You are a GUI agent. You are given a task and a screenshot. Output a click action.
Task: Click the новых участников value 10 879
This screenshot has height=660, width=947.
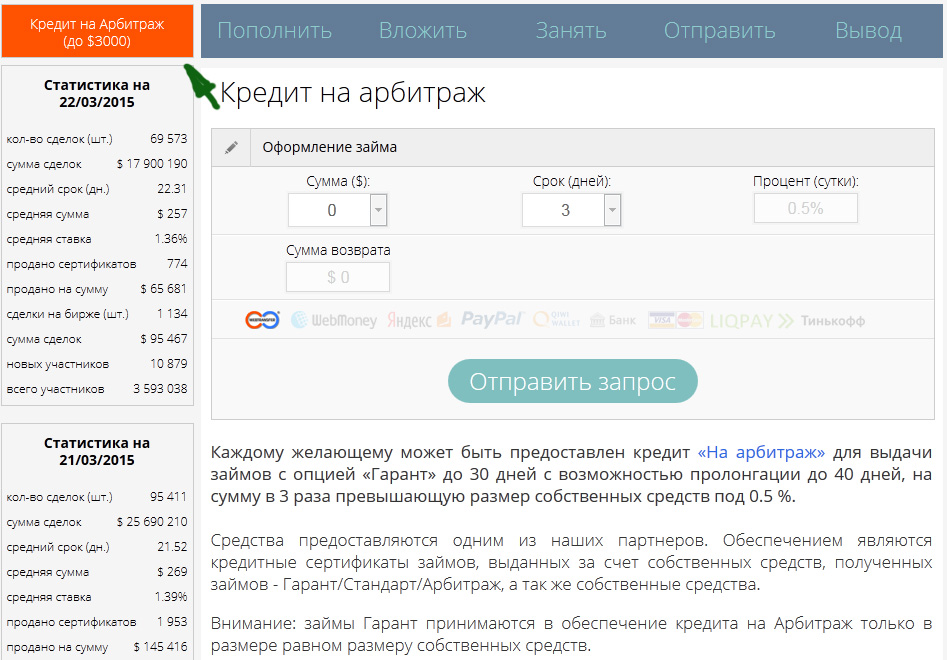[x=169, y=364]
